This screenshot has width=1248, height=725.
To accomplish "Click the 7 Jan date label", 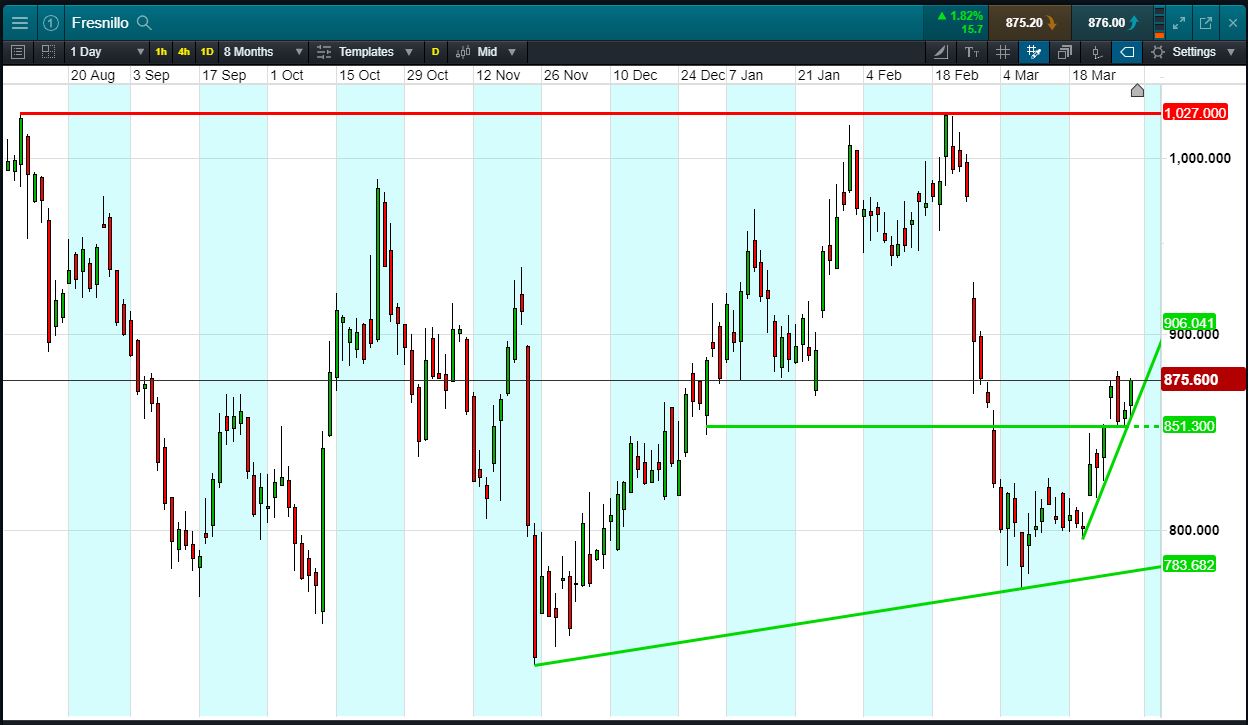I will click(x=746, y=75).
